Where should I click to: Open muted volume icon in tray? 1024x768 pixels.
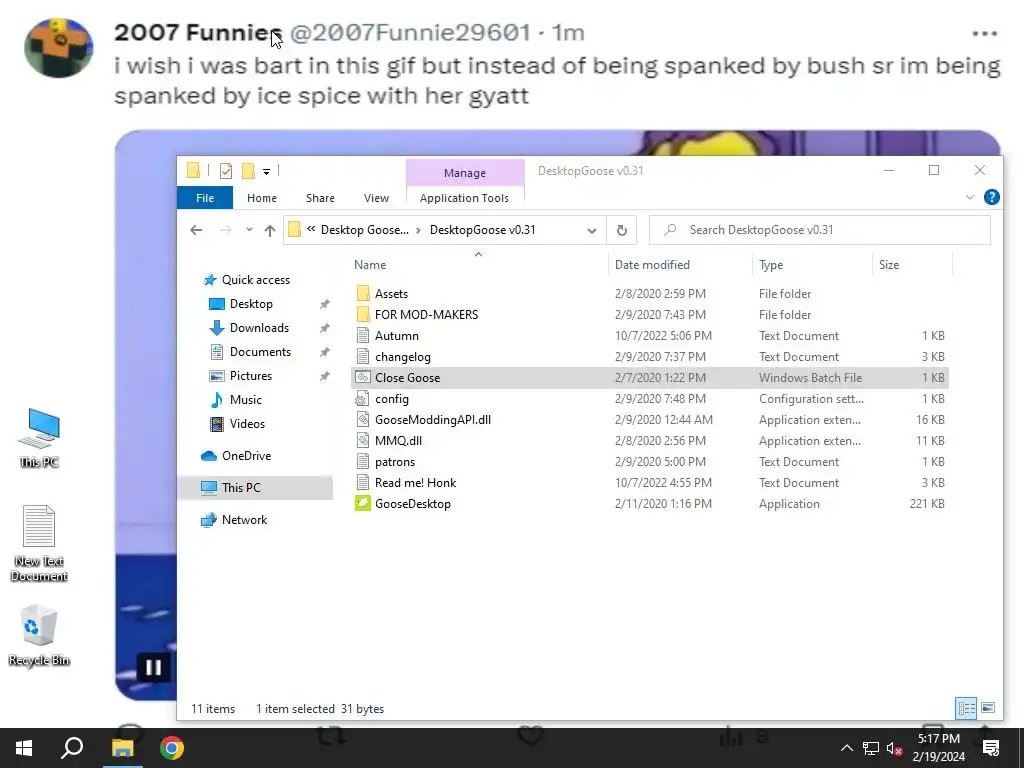point(895,748)
